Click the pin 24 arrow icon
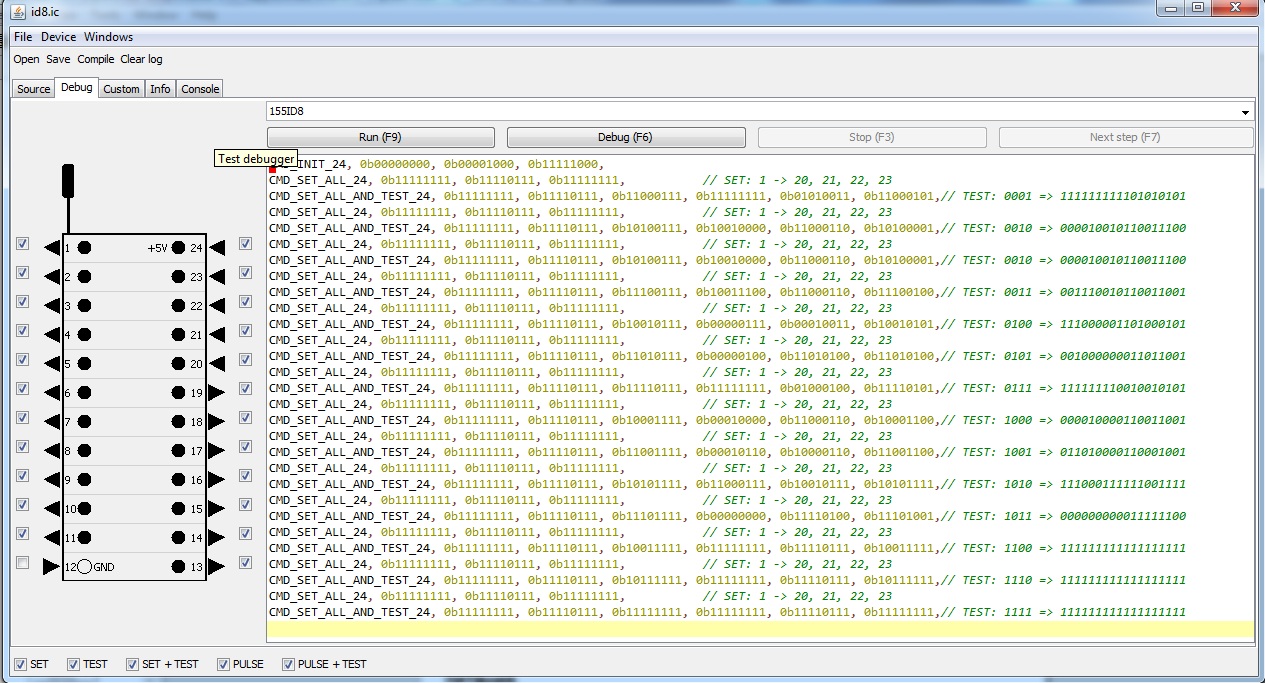Image resolution: width=1265 pixels, height=683 pixels. click(217, 247)
